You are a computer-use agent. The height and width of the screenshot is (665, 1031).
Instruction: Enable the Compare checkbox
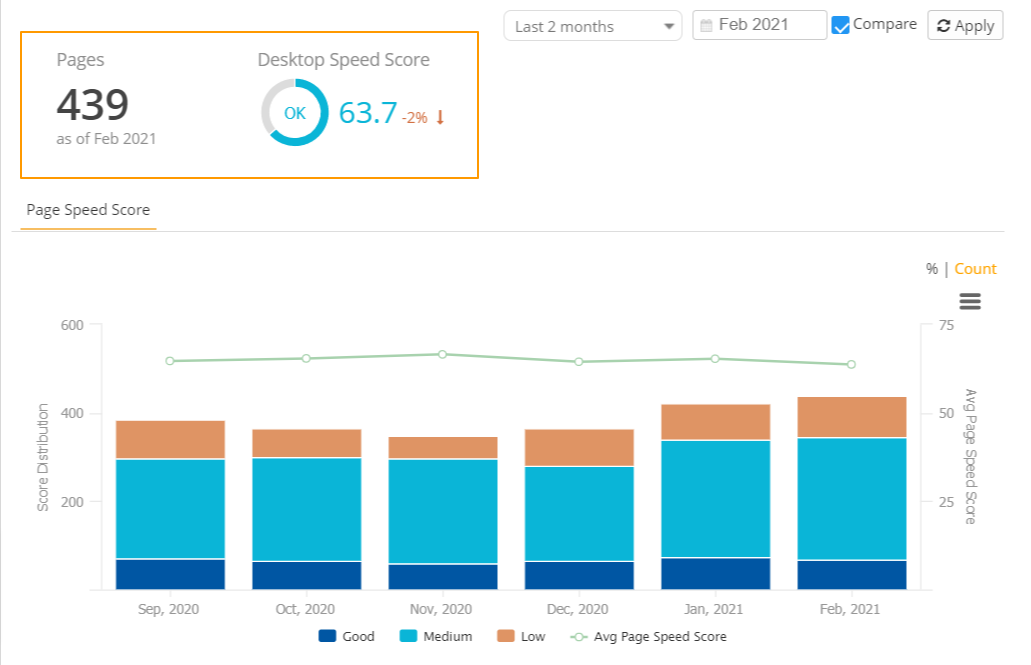[841, 24]
